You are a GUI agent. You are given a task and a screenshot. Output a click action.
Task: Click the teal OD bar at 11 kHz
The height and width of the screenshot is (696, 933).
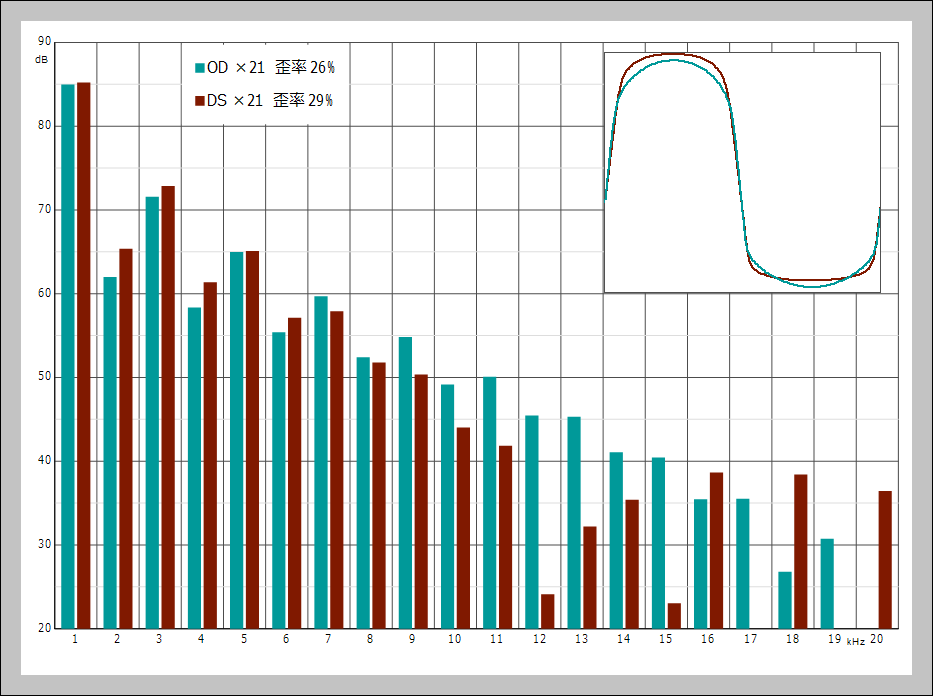click(490, 503)
